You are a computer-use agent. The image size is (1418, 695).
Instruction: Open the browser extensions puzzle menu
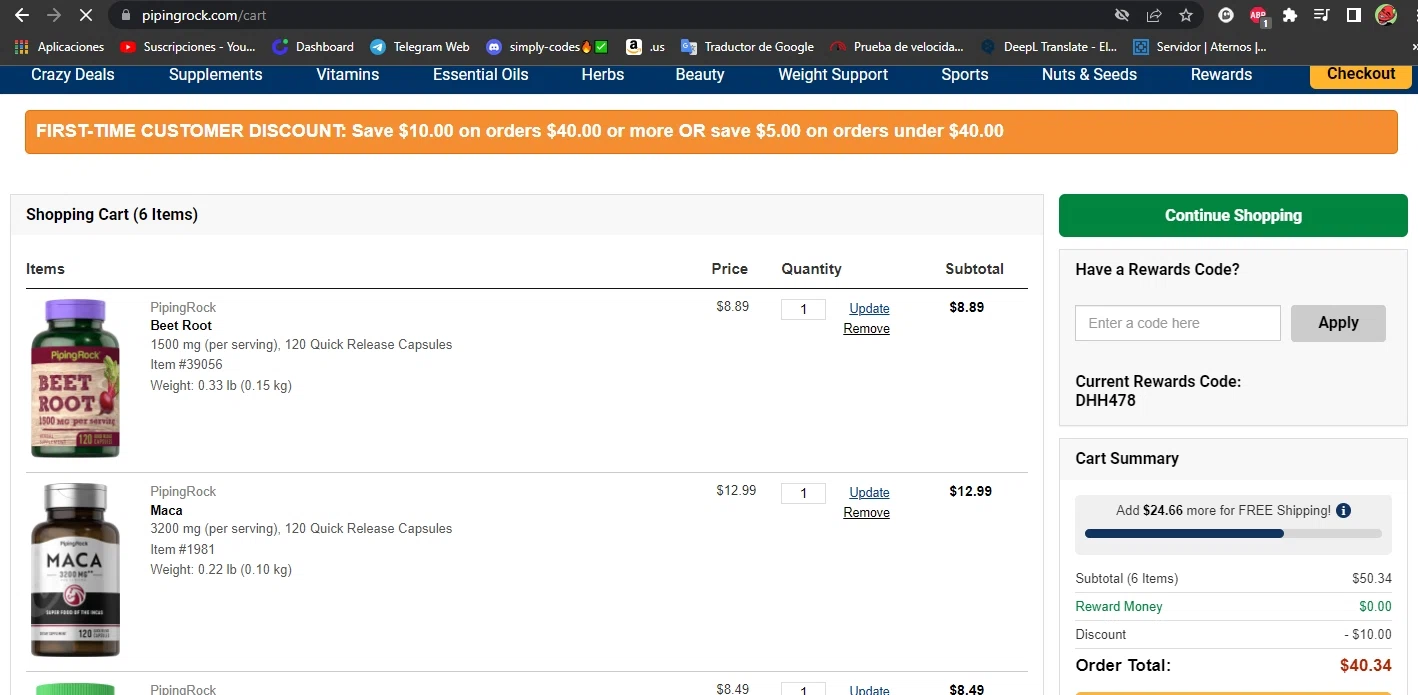(1289, 15)
